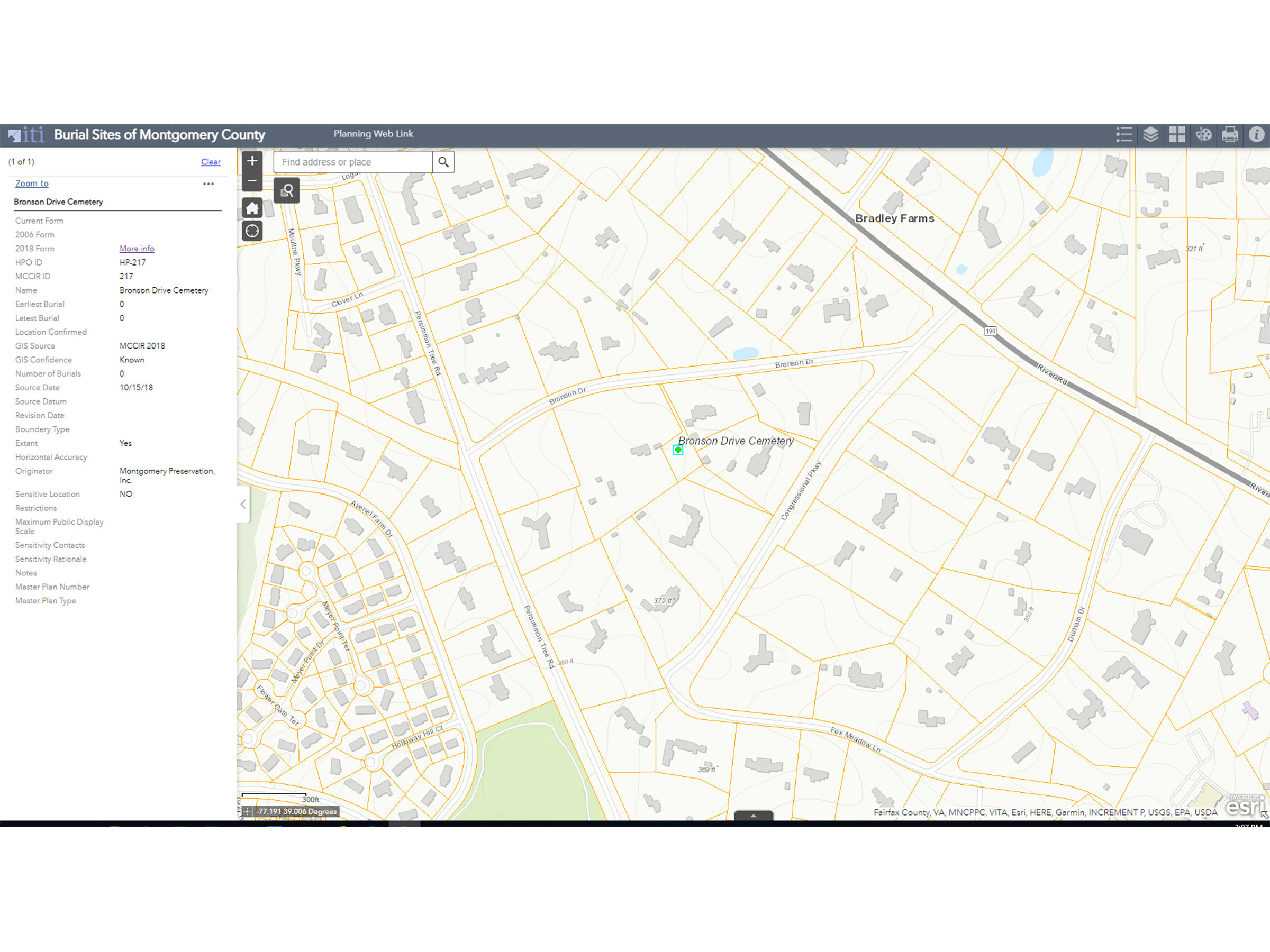Click the Route 190 road shield
1270x952 pixels.
991,331
